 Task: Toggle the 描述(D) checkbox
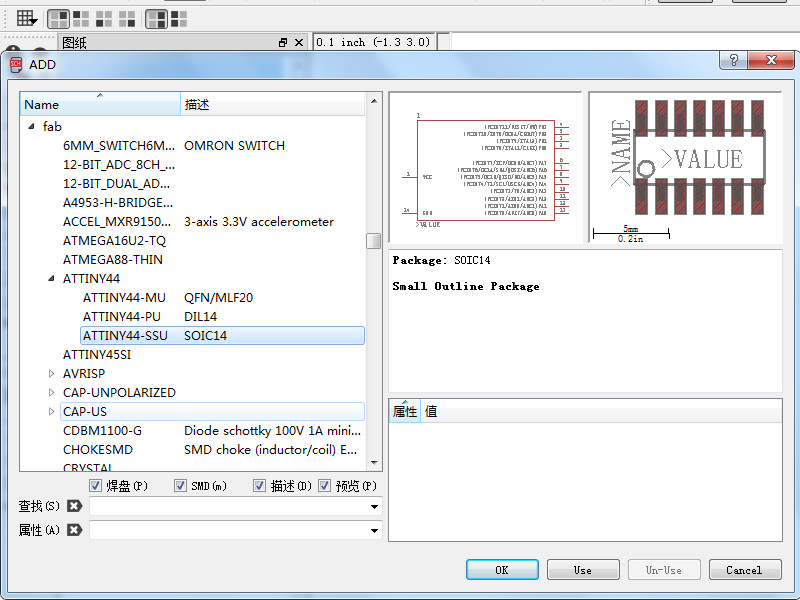tap(259, 485)
